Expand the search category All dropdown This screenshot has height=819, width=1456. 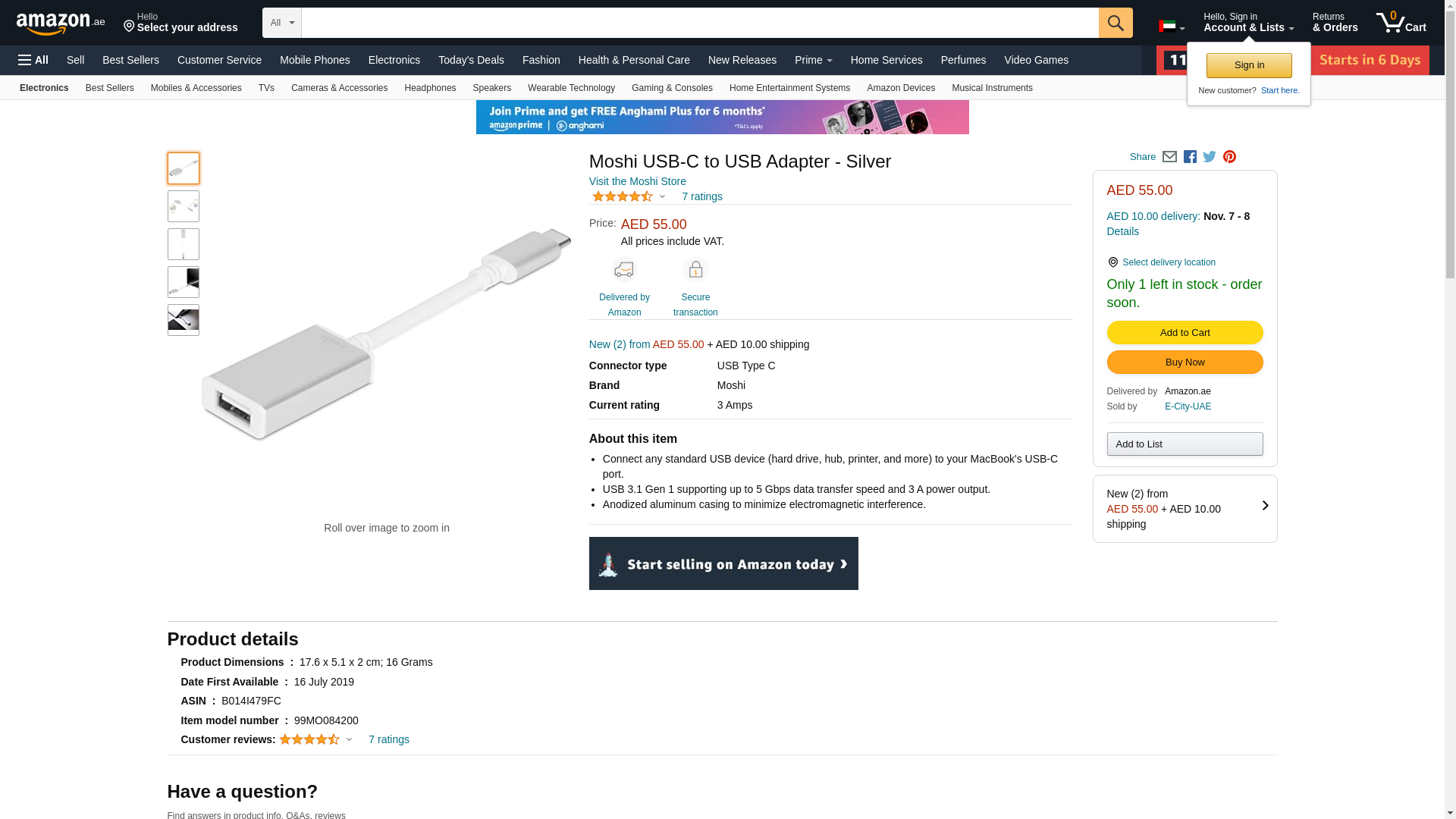click(x=281, y=23)
